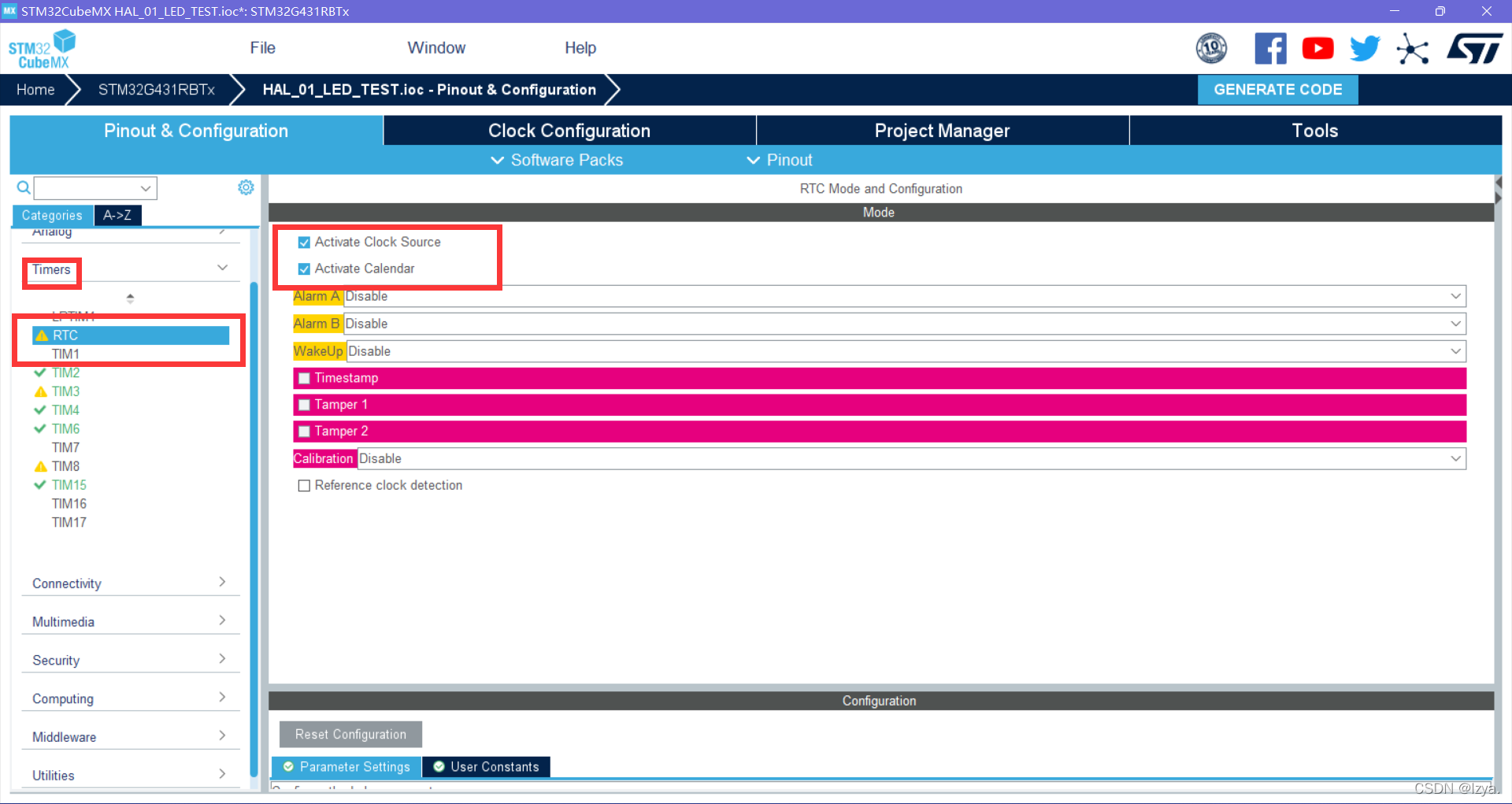Go to Home breadcrumb
The width and height of the screenshot is (1512, 804).
[35, 90]
